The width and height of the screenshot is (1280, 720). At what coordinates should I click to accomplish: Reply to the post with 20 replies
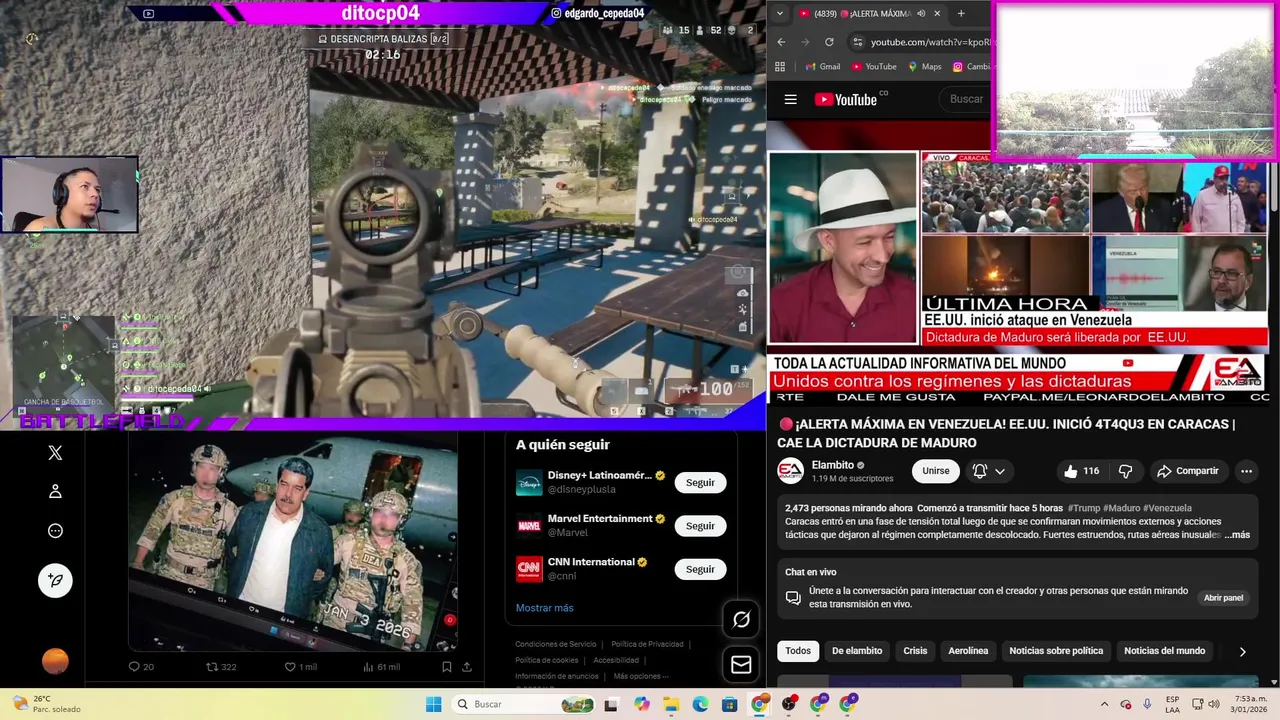click(x=141, y=667)
